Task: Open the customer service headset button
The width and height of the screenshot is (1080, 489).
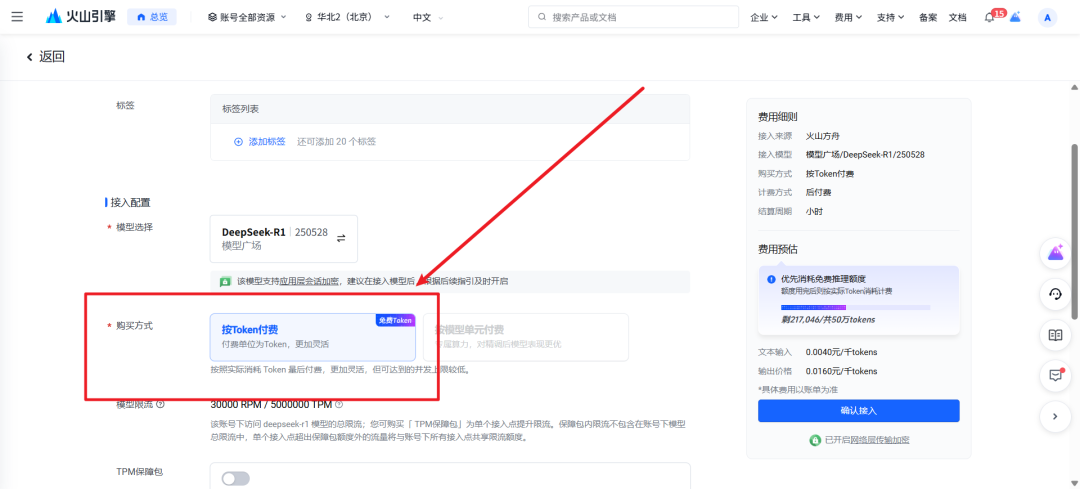Action: [x=1055, y=295]
